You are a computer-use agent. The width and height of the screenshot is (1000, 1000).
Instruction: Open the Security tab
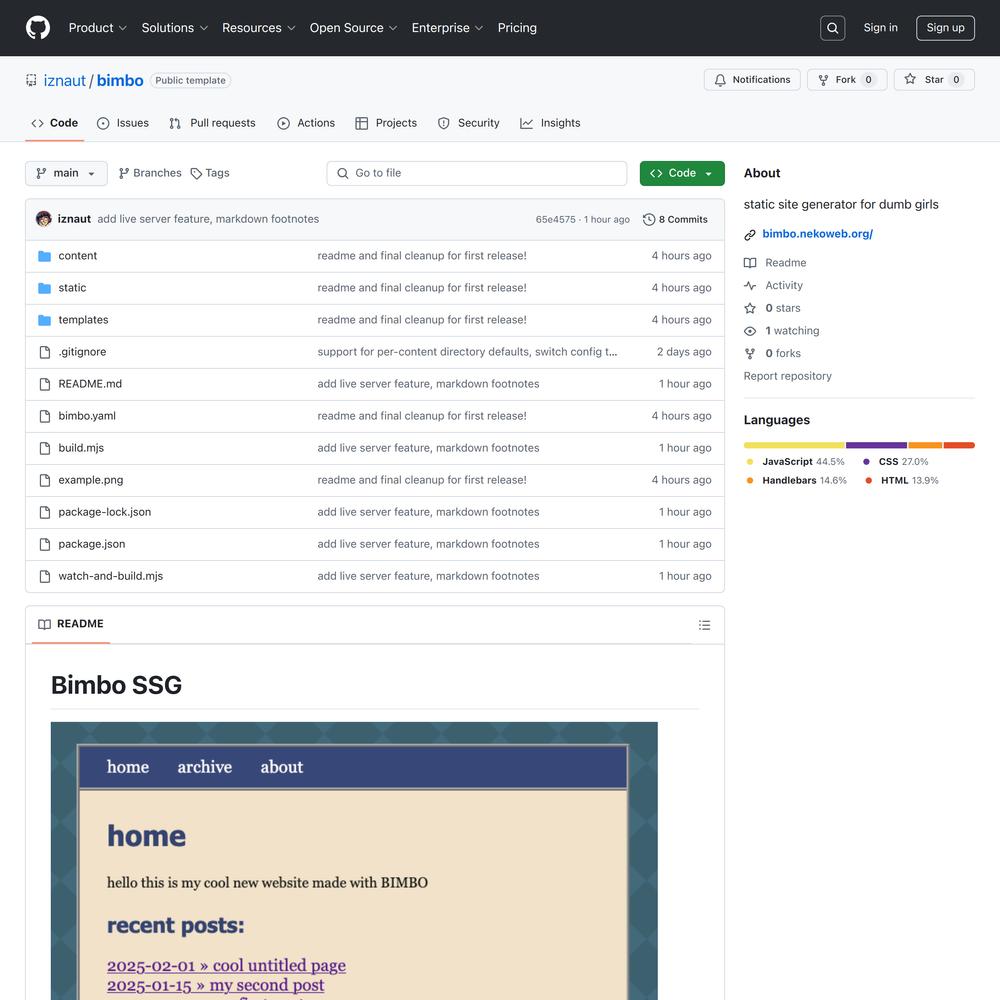[x=469, y=123]
